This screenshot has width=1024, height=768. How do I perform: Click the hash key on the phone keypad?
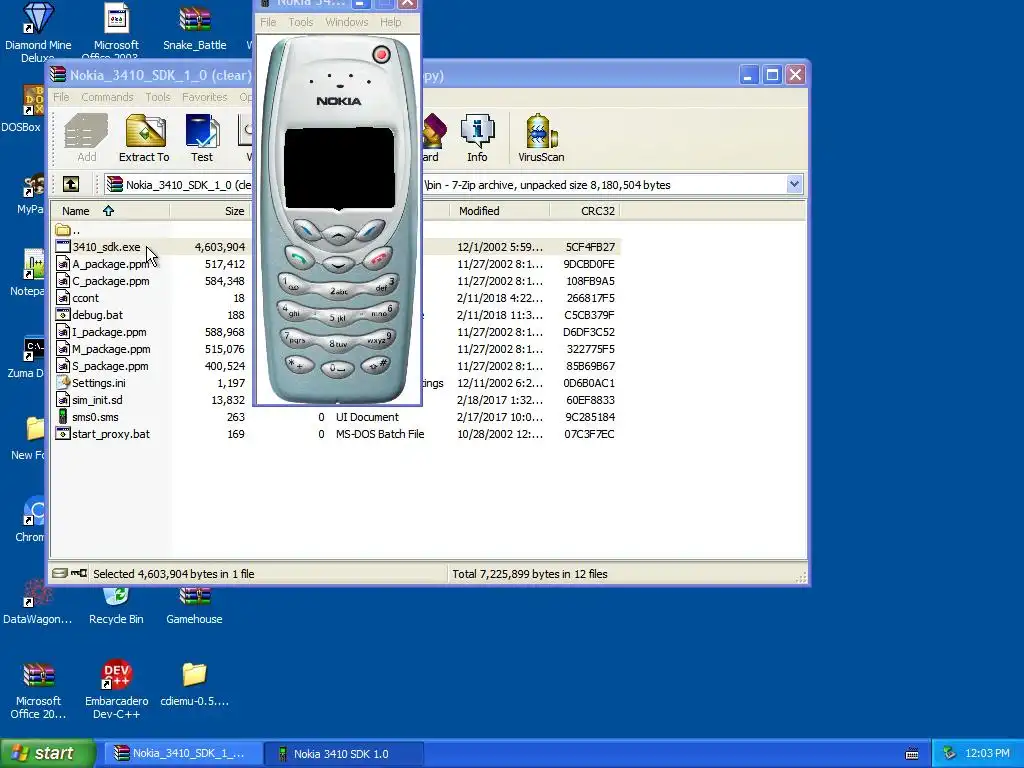coord(376,364)
